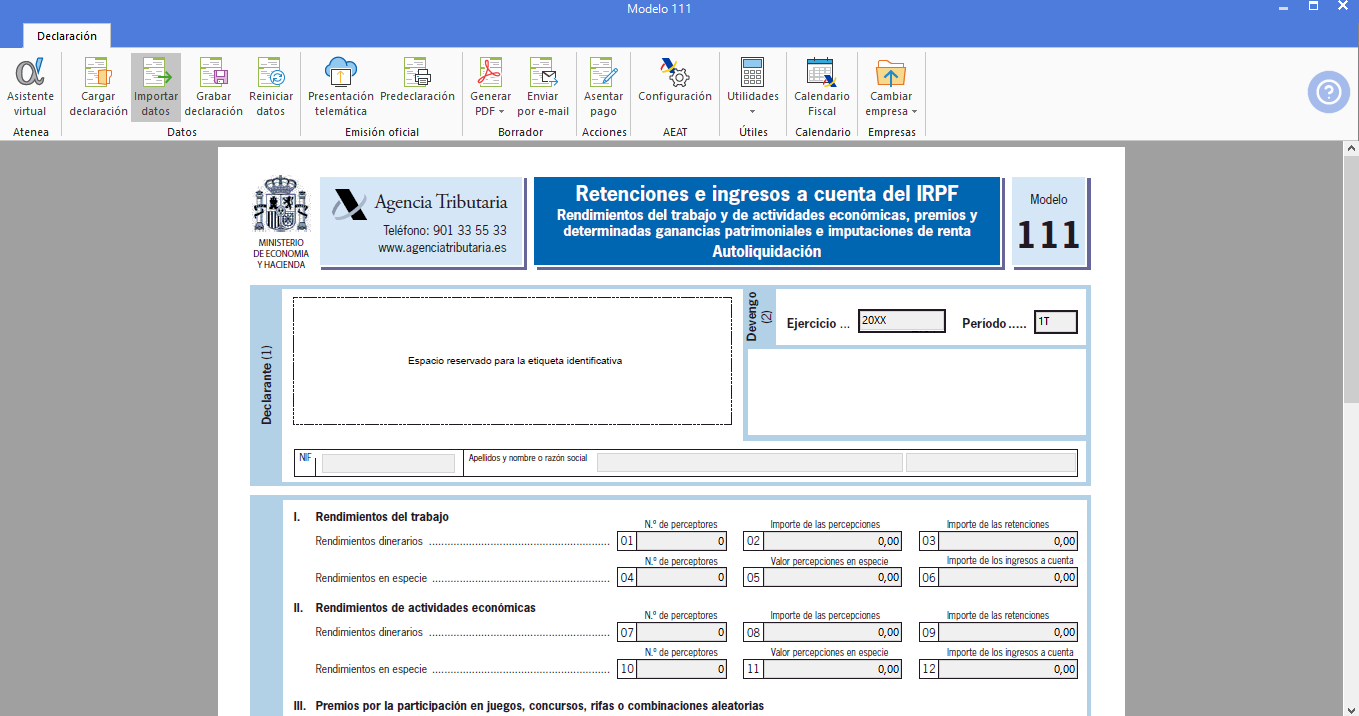Click the www.agenciatributaria.es text

[442, 248]
